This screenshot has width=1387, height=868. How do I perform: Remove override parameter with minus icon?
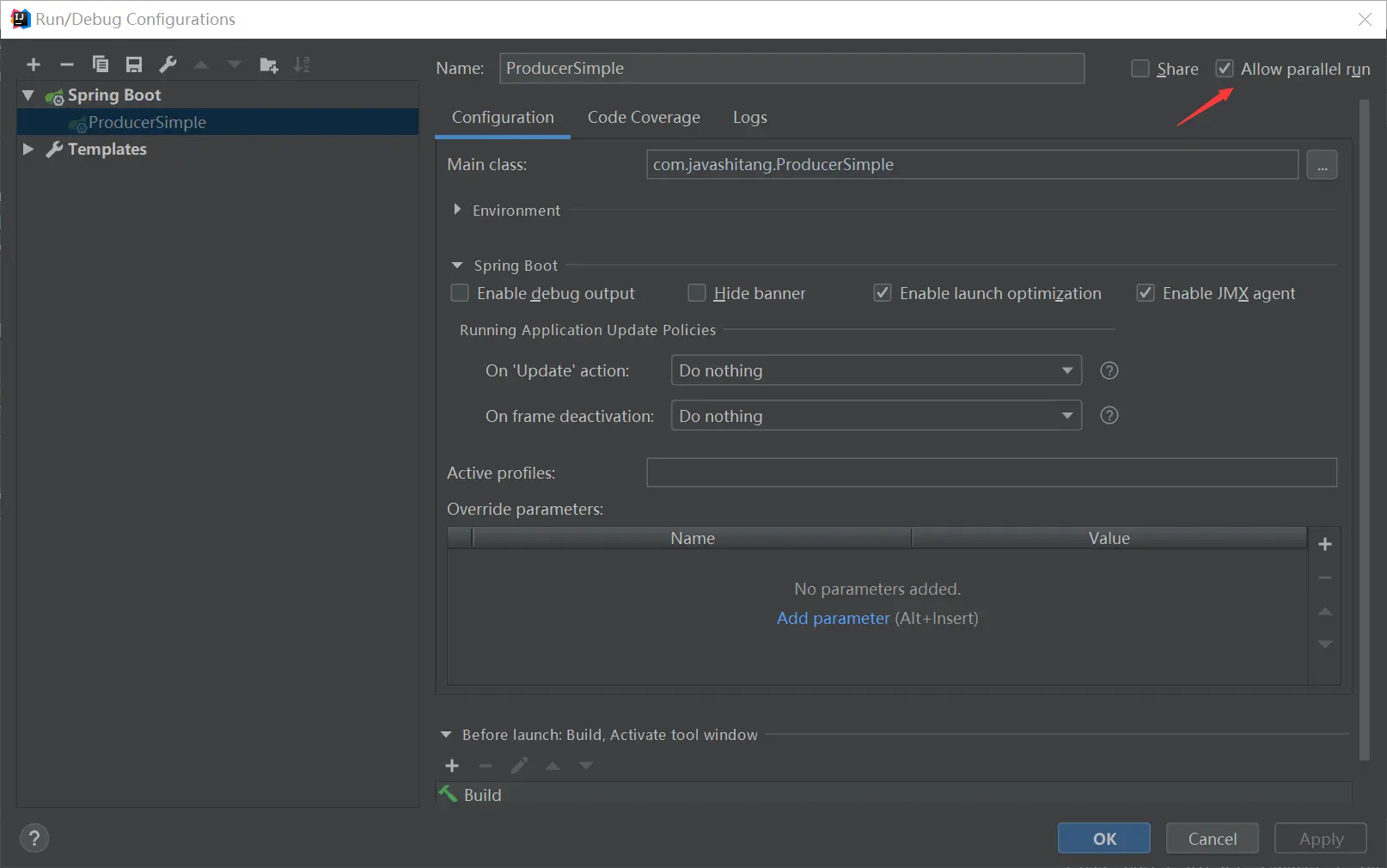click(x=1325, y=578)
